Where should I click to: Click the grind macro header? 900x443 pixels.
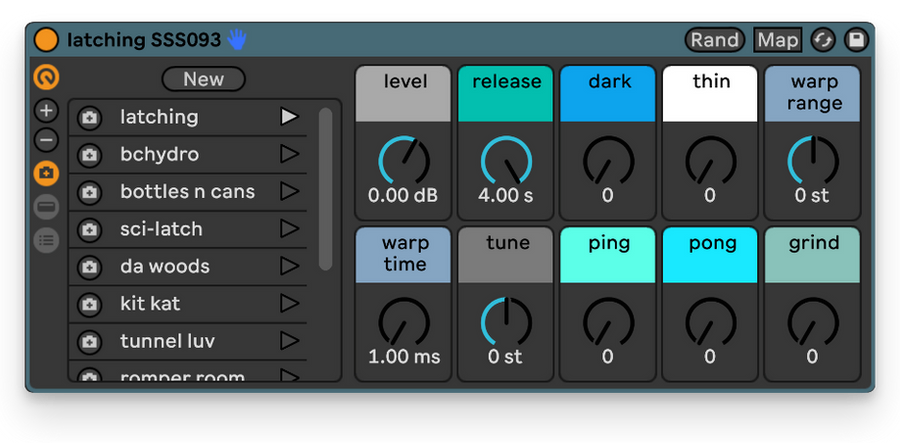click(812, 255)
